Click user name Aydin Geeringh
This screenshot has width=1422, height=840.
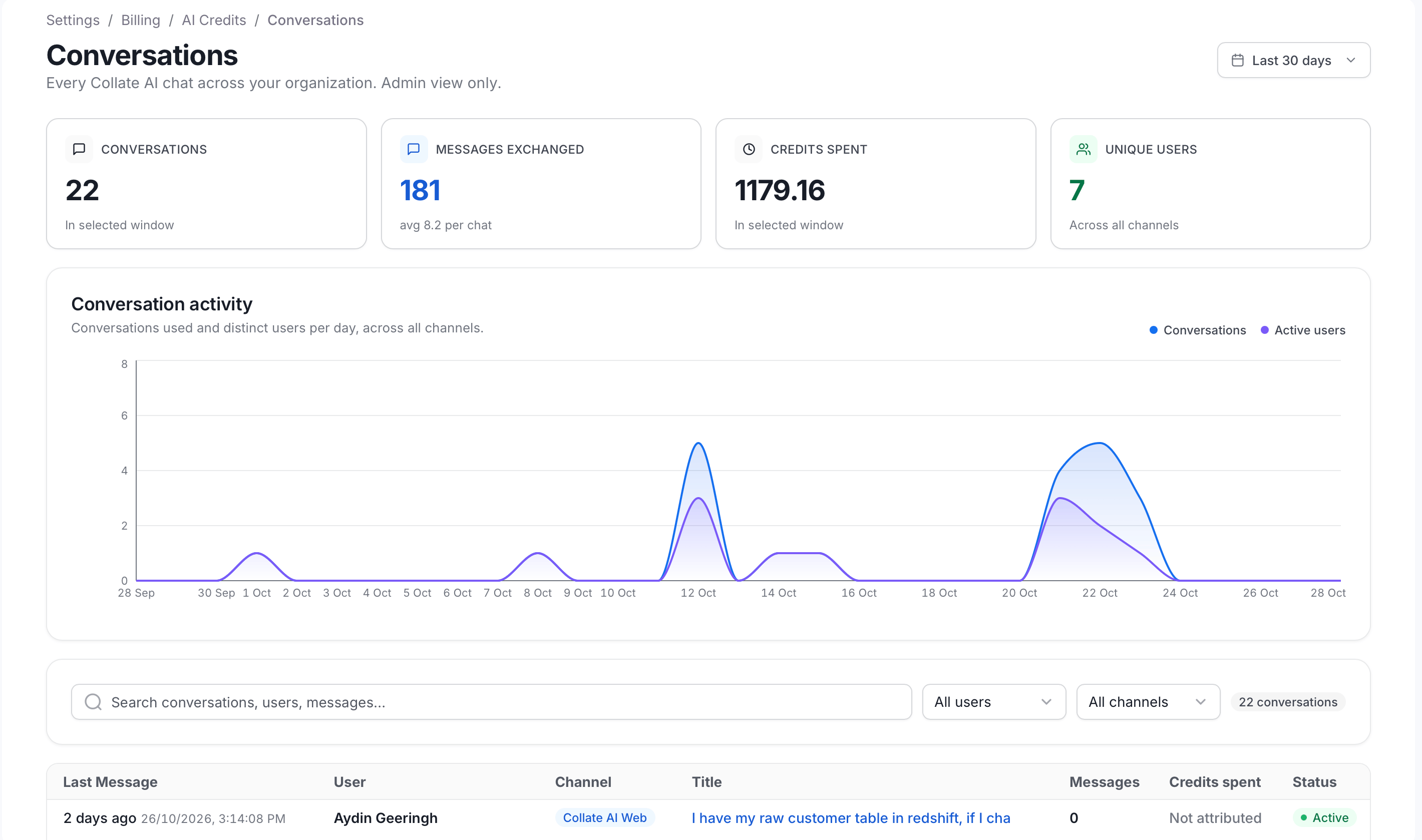click(386, 818)
